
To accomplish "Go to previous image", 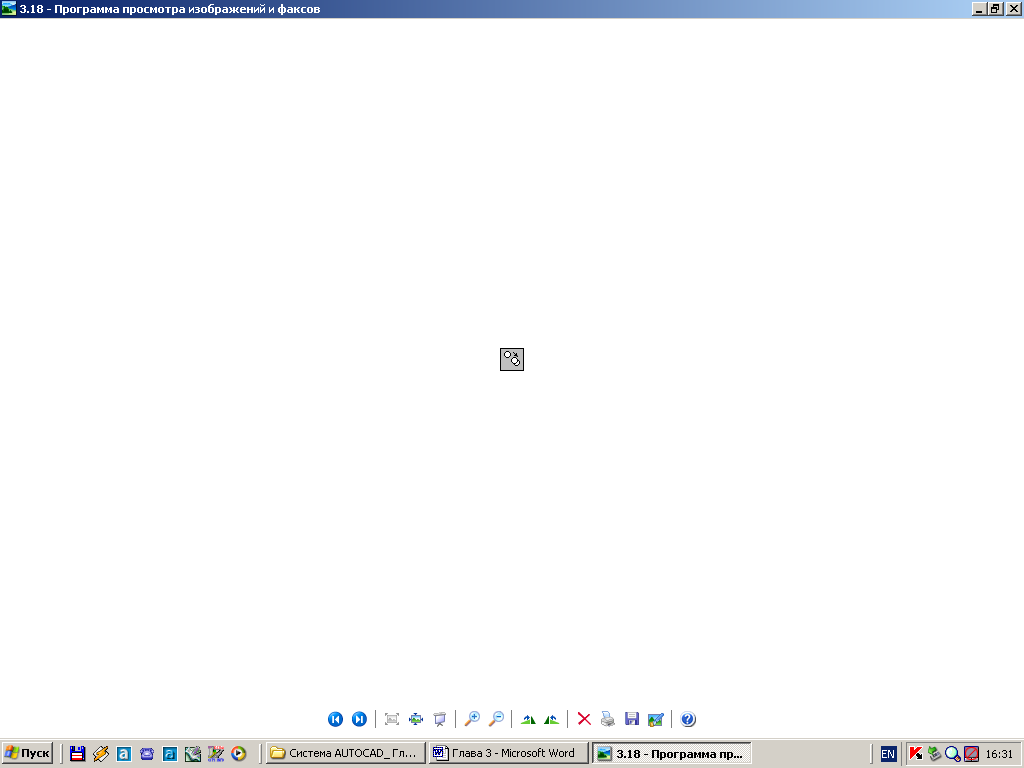I will tap(335, 719).
